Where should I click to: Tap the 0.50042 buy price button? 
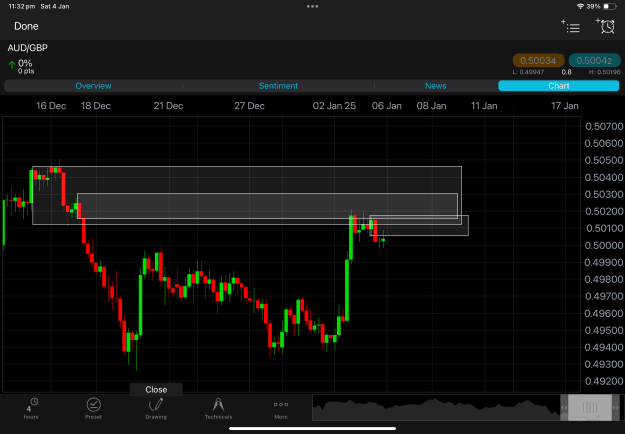(x=594, y=61)
